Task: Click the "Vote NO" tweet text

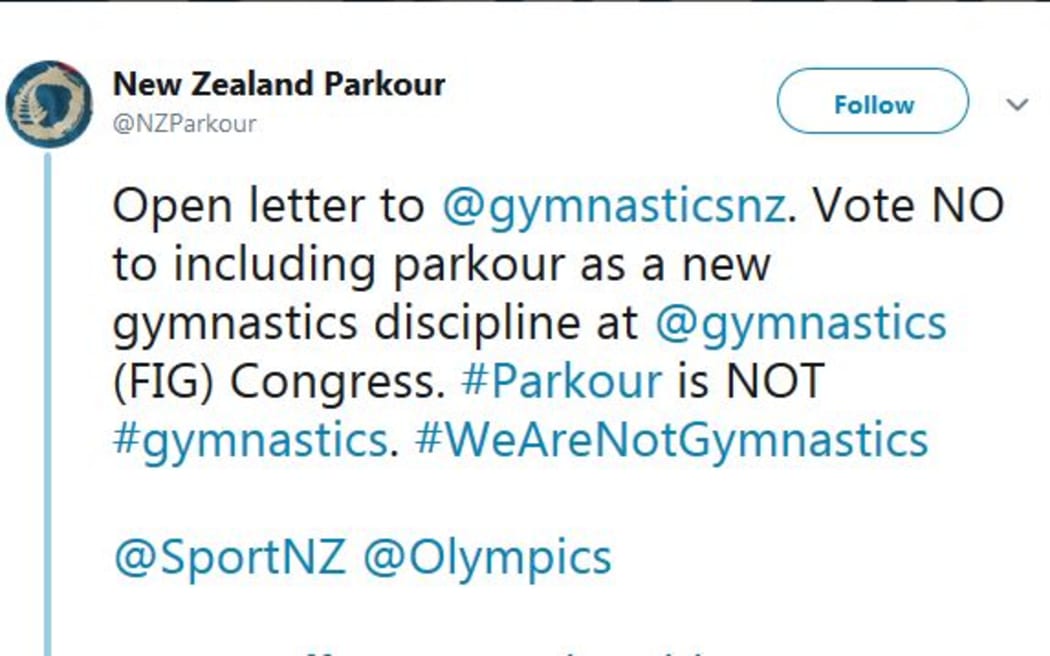Action: [x=908, y=205]
